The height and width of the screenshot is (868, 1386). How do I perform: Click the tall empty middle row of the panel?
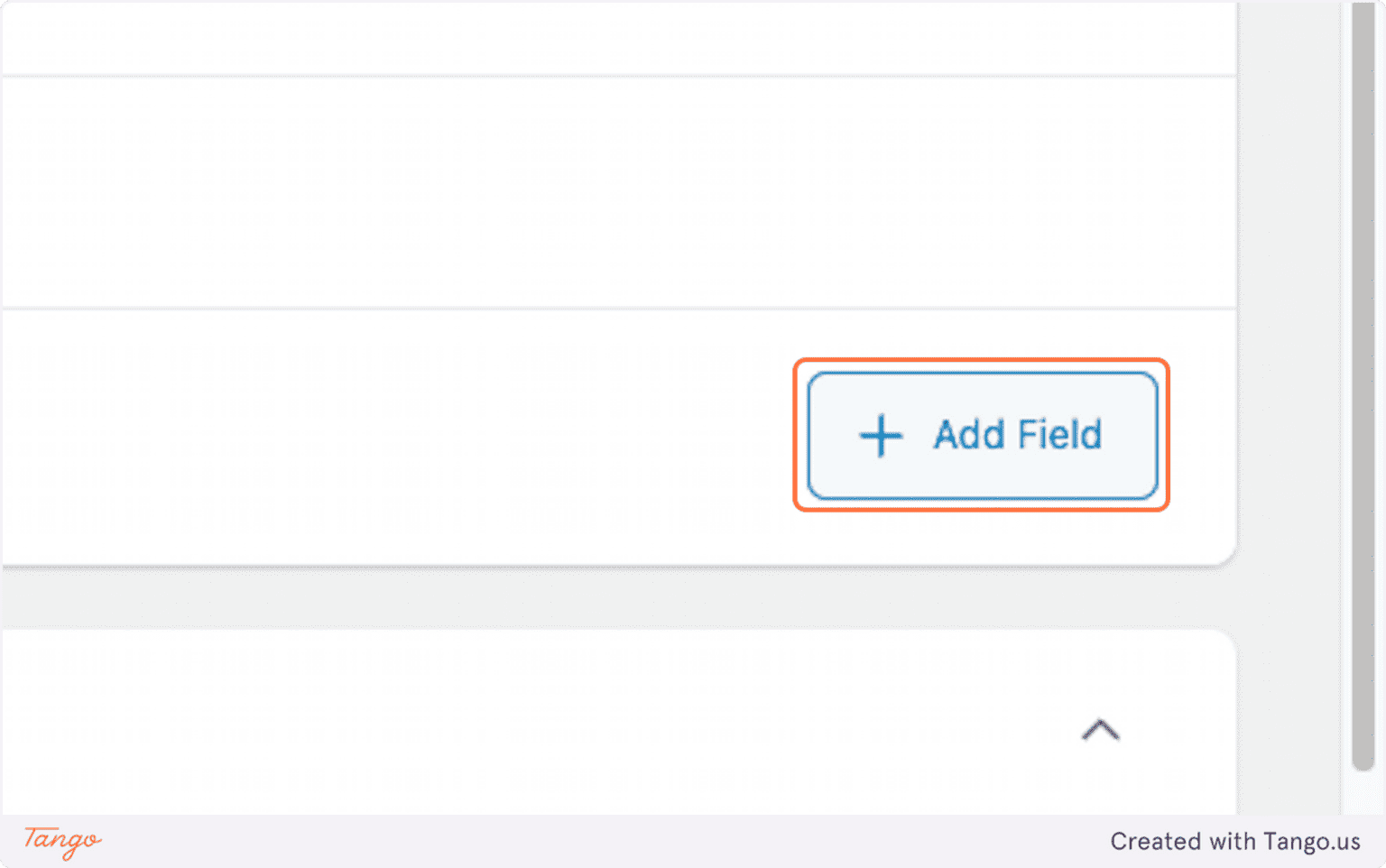pos(614,192)
